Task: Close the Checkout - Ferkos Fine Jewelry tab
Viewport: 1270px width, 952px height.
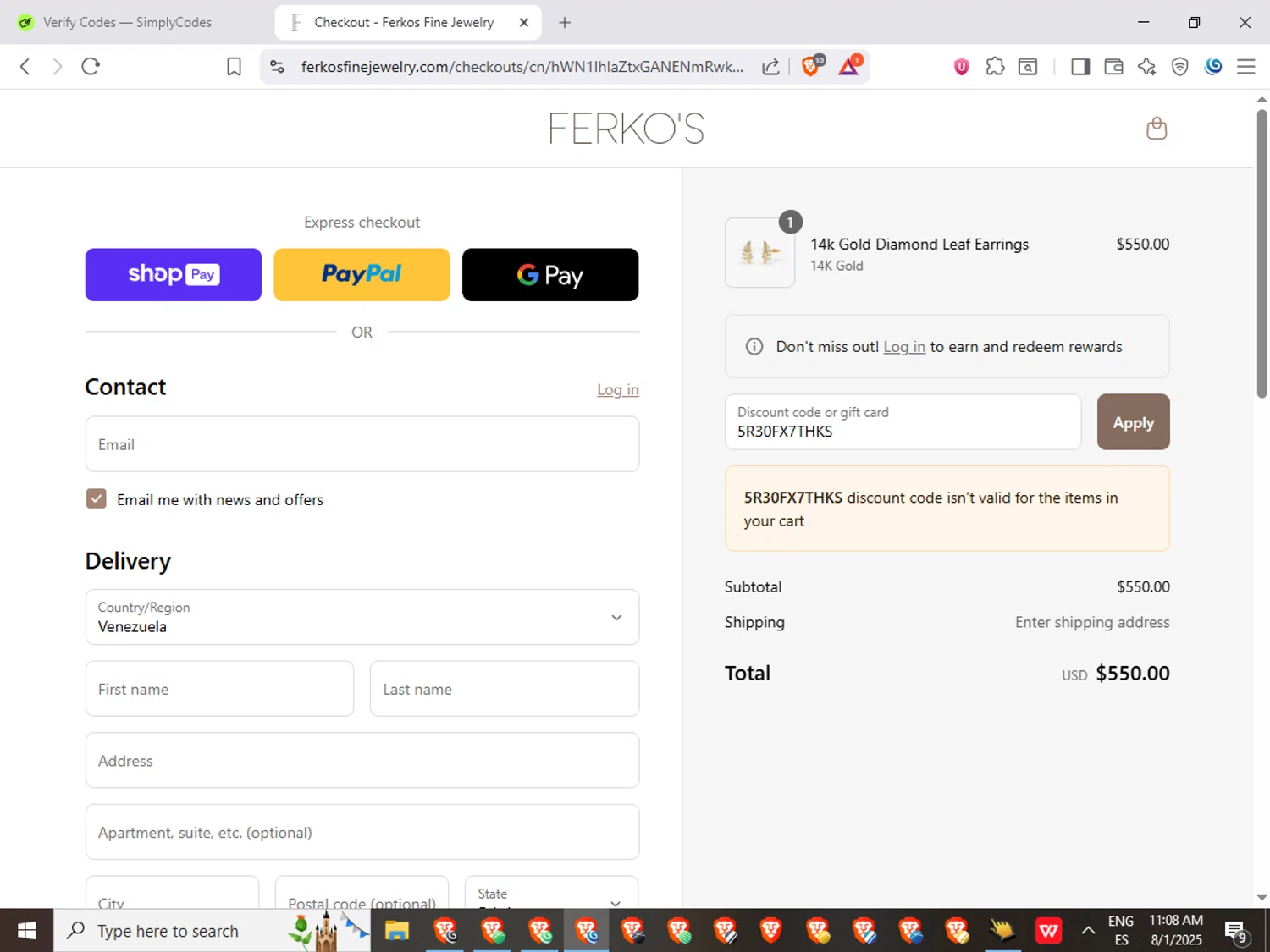Action: click(x=524, y=23)
